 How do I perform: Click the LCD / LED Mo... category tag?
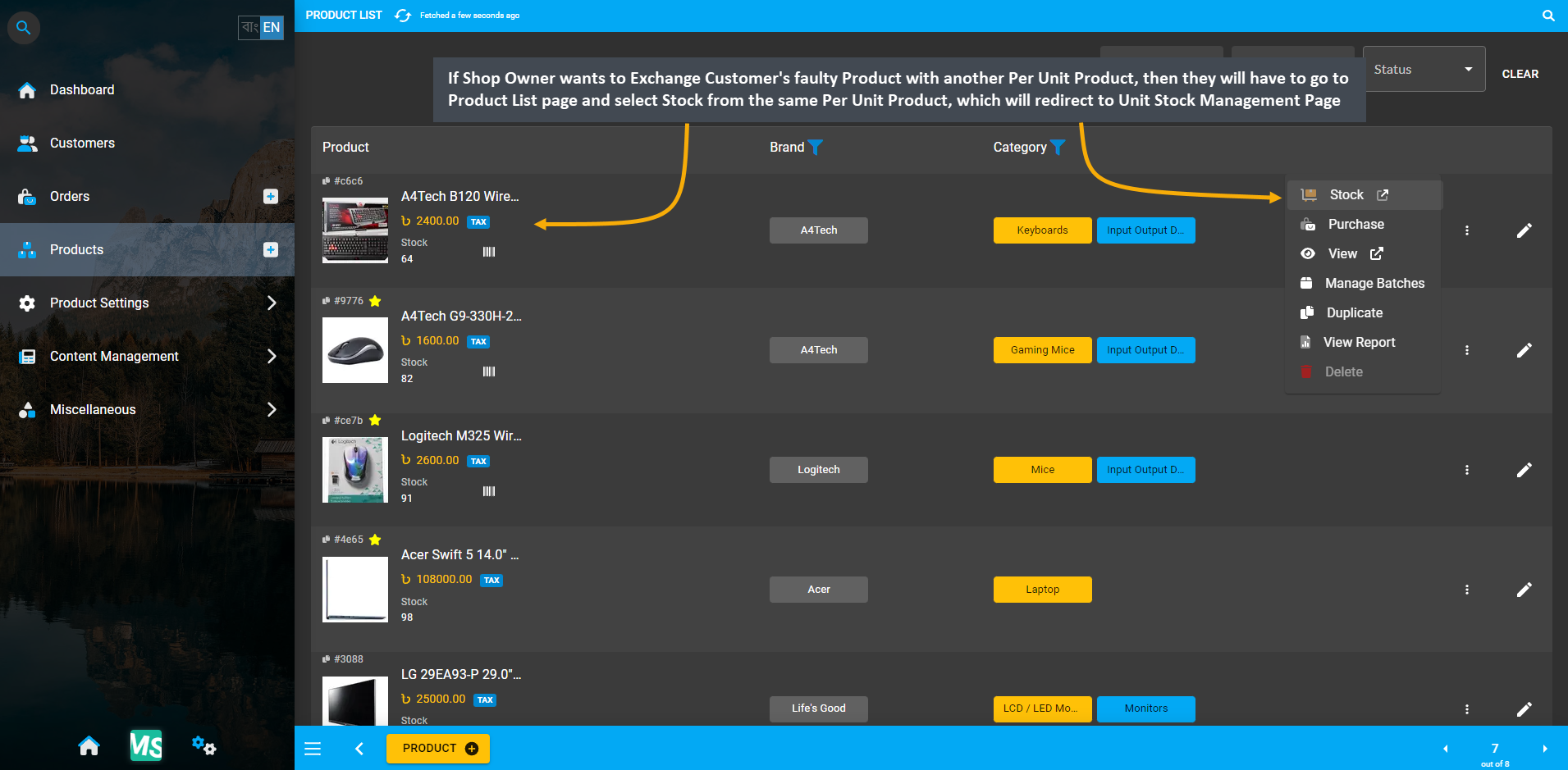[1043, 708]
